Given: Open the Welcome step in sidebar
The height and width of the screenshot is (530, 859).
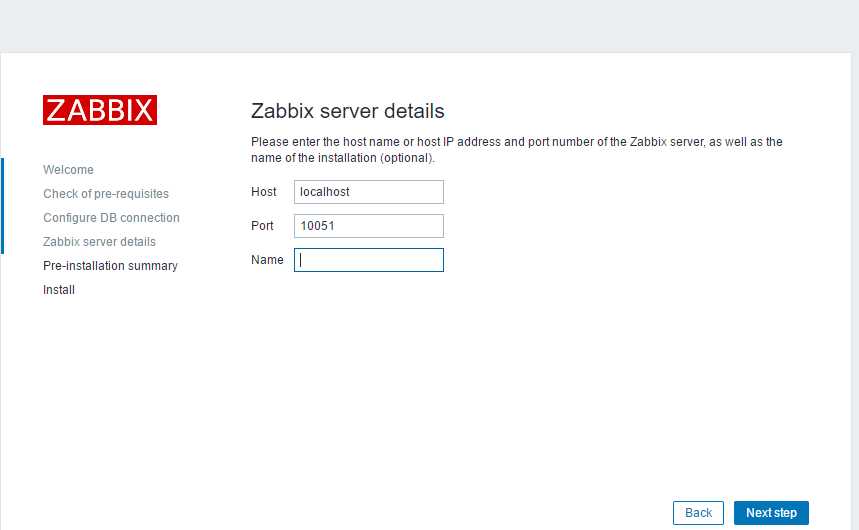Looking at the screenshot, I should [68, 170].
